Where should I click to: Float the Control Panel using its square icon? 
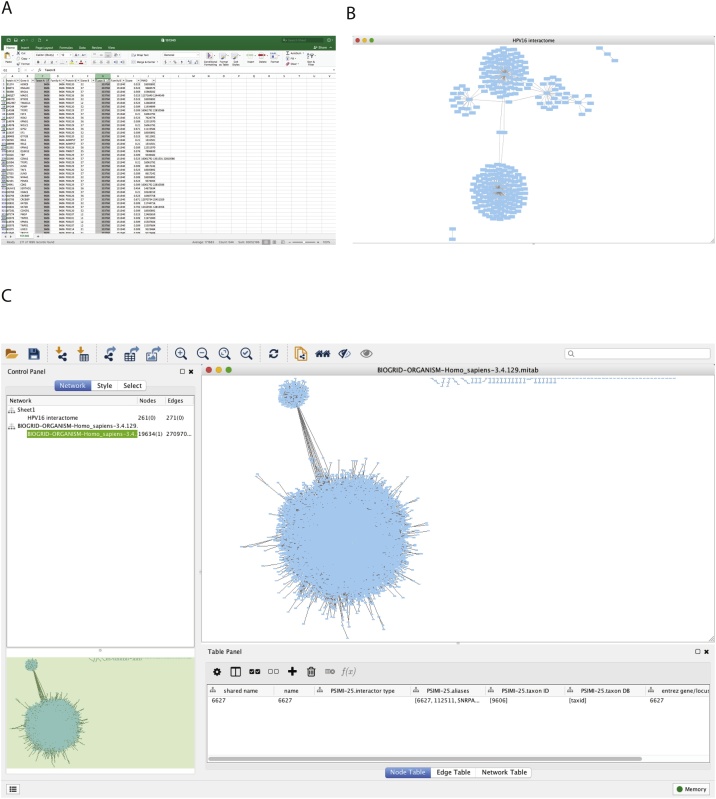(x=183, y=371)
